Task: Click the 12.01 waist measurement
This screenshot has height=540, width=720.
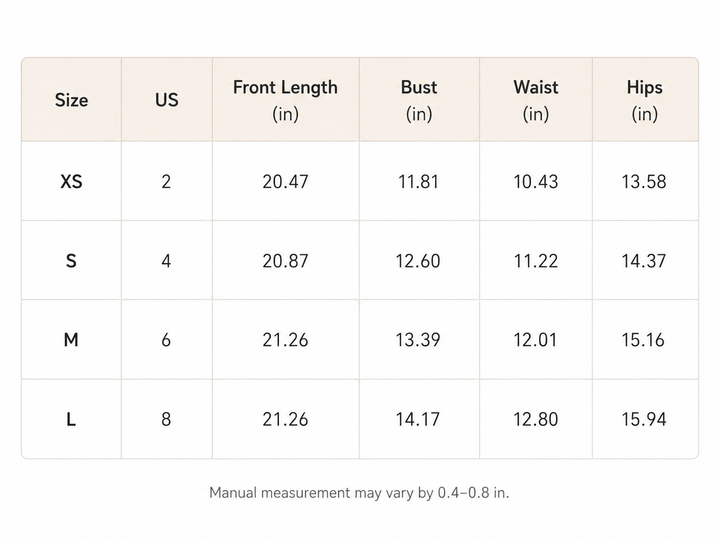Action: (535, 340)
